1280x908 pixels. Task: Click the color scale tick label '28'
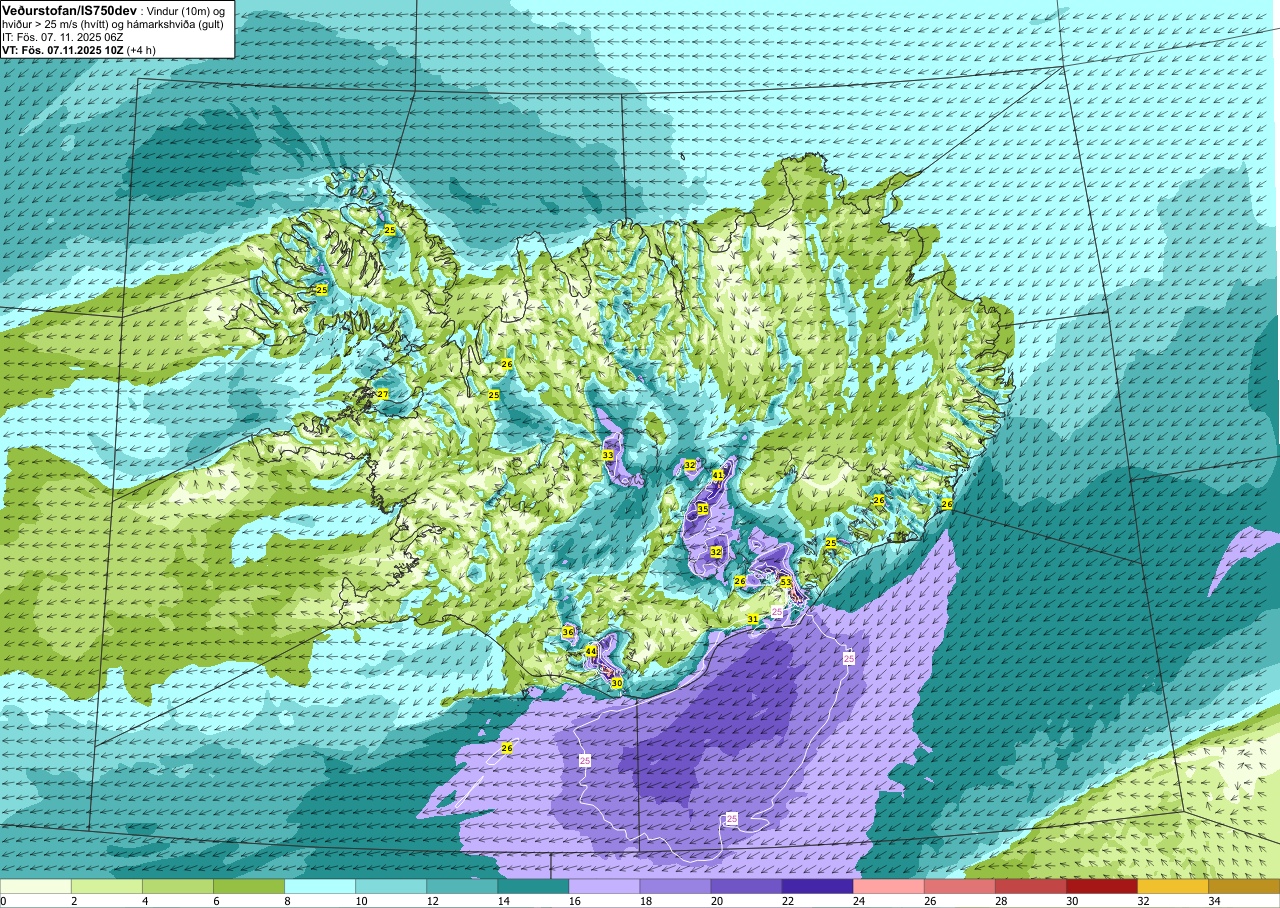coord(1000,901)
